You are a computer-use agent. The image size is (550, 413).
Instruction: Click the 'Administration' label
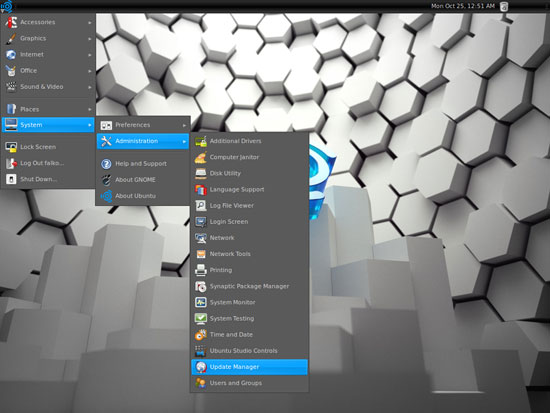136,141
